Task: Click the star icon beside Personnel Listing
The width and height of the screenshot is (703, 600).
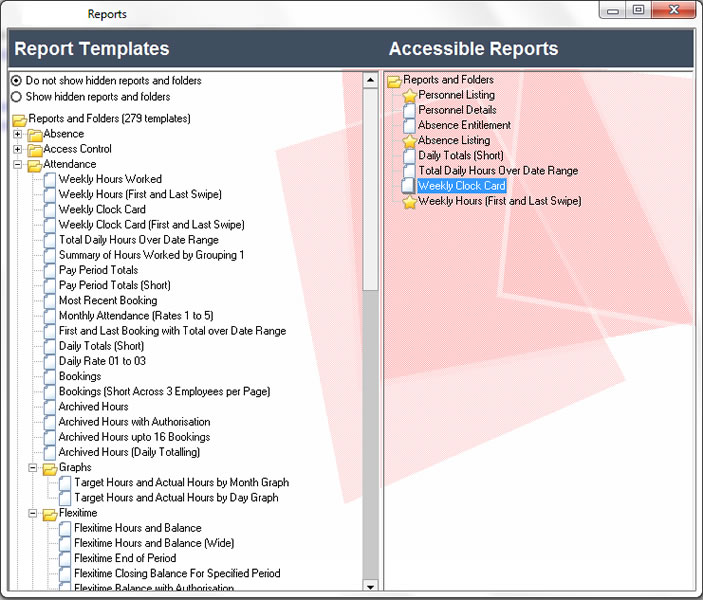Action: [409, 96]
